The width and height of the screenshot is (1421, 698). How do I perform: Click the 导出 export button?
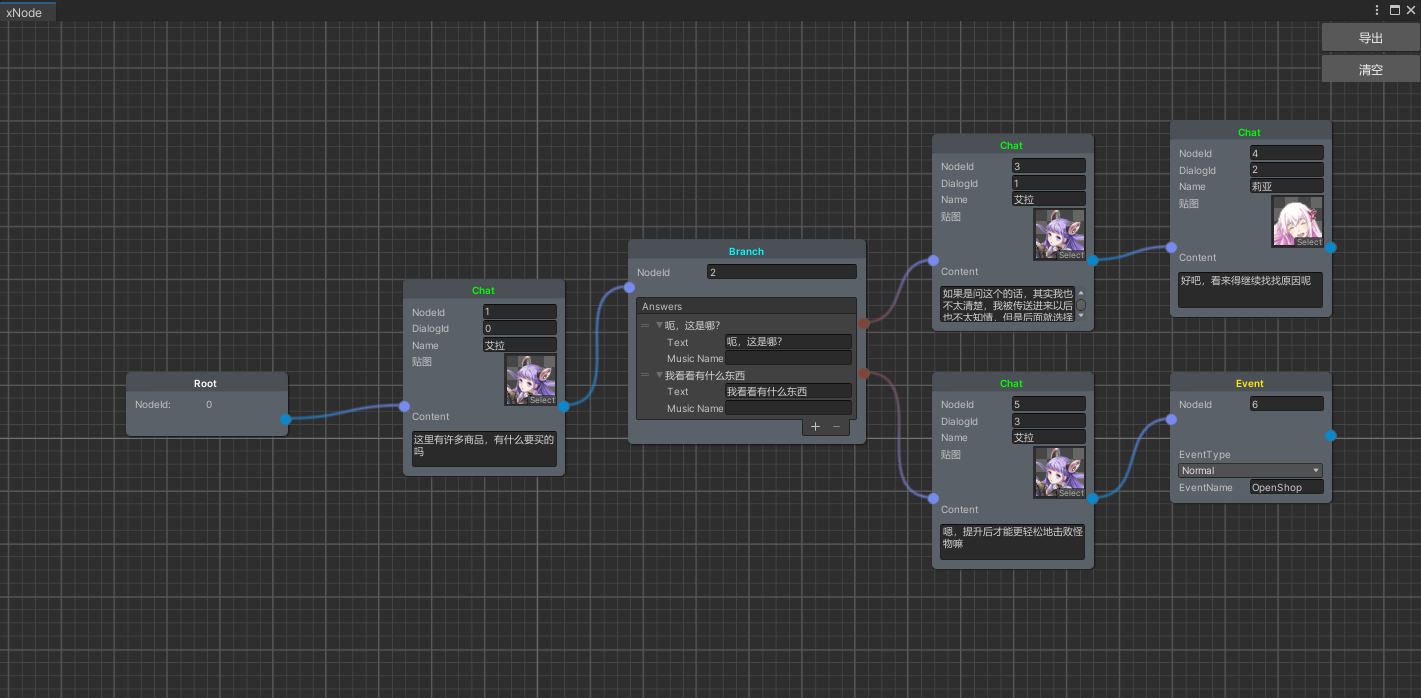click(x=1370, y=38)
